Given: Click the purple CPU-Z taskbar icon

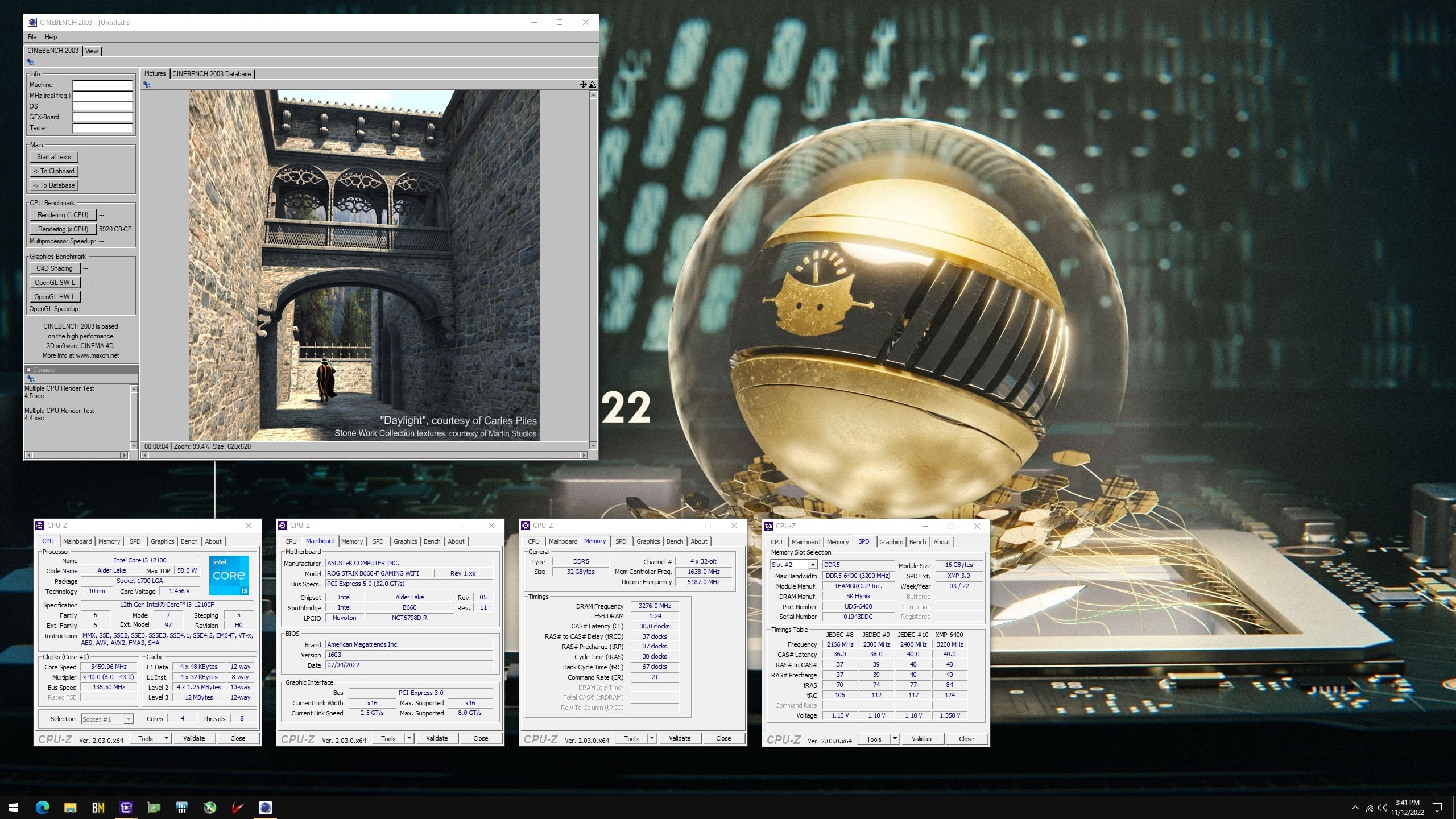Looking at the screenshot, I should click(126, 807).
